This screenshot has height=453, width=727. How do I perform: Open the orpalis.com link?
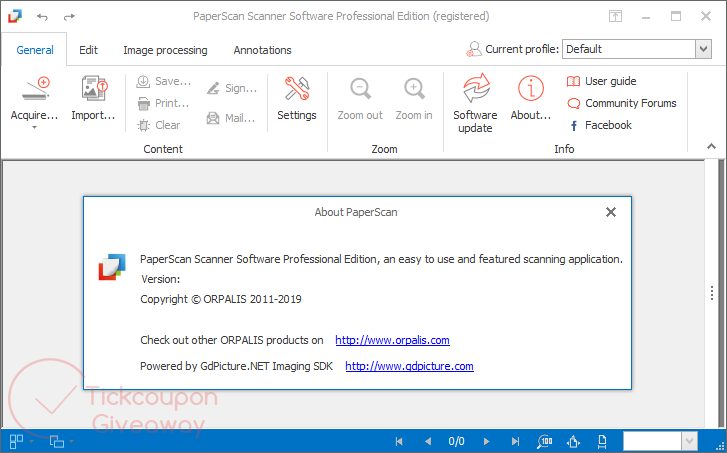[x=392, y=340]
